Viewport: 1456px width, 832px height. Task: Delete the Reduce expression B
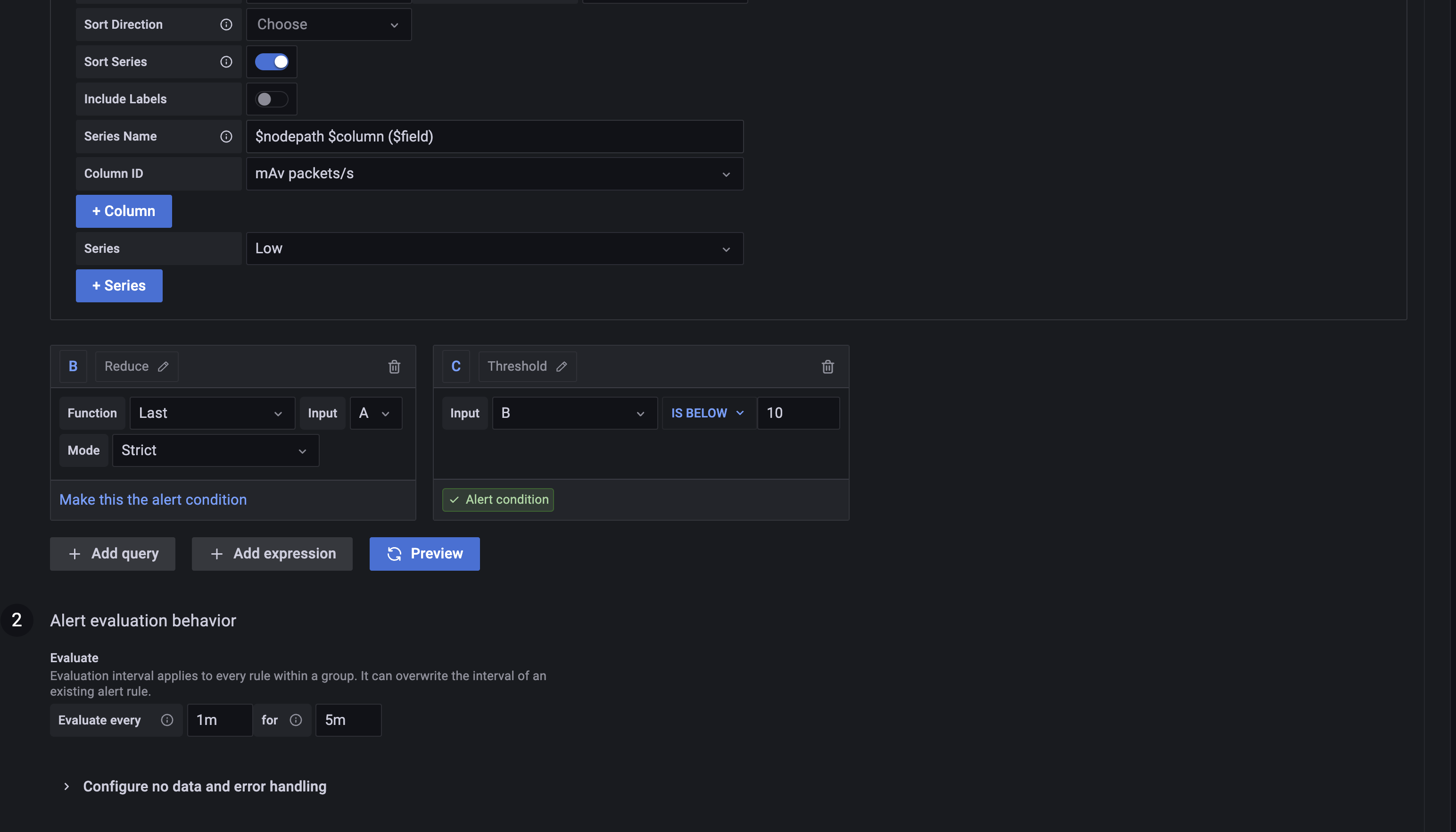click(394, 367)
